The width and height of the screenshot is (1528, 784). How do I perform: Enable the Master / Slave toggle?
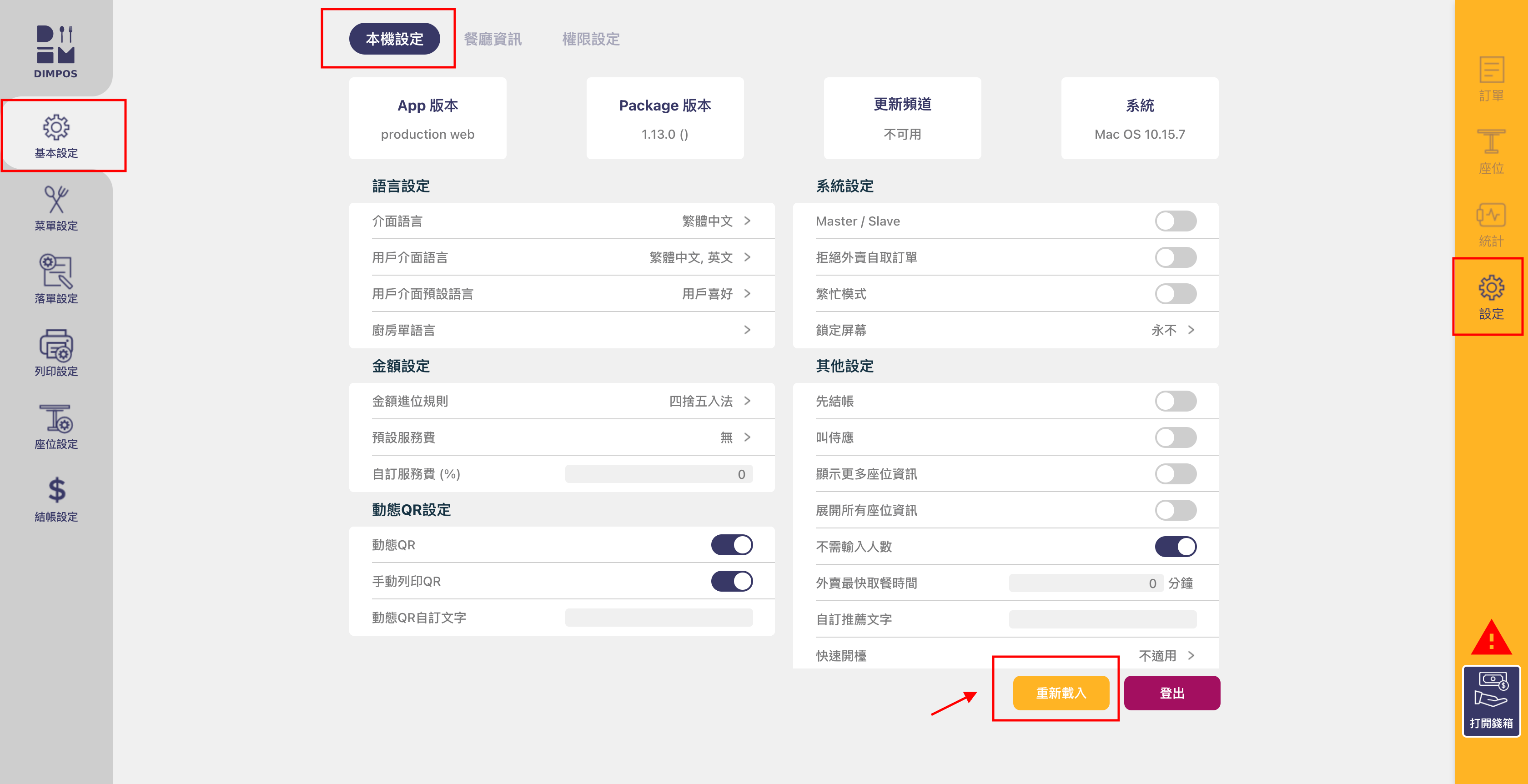(x=1175, y=221)
